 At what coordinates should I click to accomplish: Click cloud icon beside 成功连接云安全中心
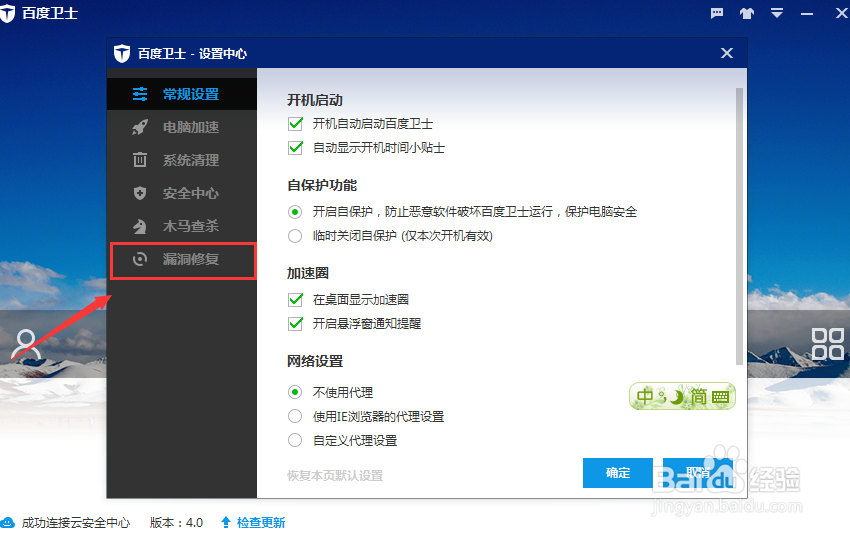8,522
